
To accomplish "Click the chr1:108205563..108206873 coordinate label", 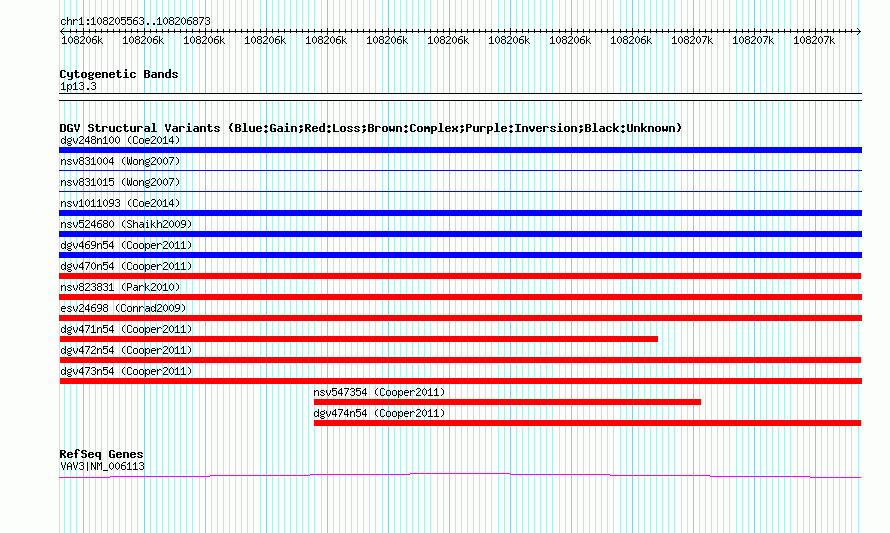I will pyautogui.click(x=135, y=21).
